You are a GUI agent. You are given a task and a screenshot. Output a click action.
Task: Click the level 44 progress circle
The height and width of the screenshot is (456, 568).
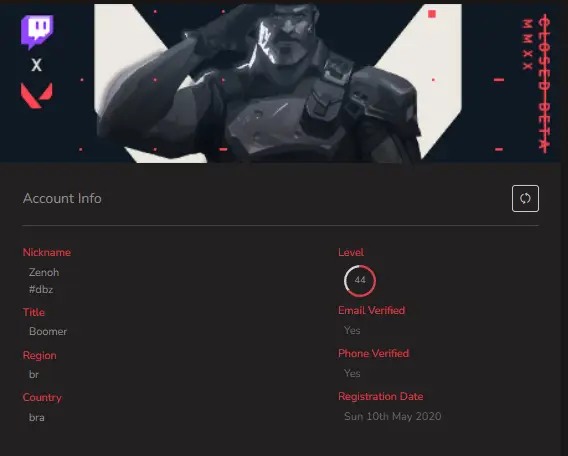[360, 281]
